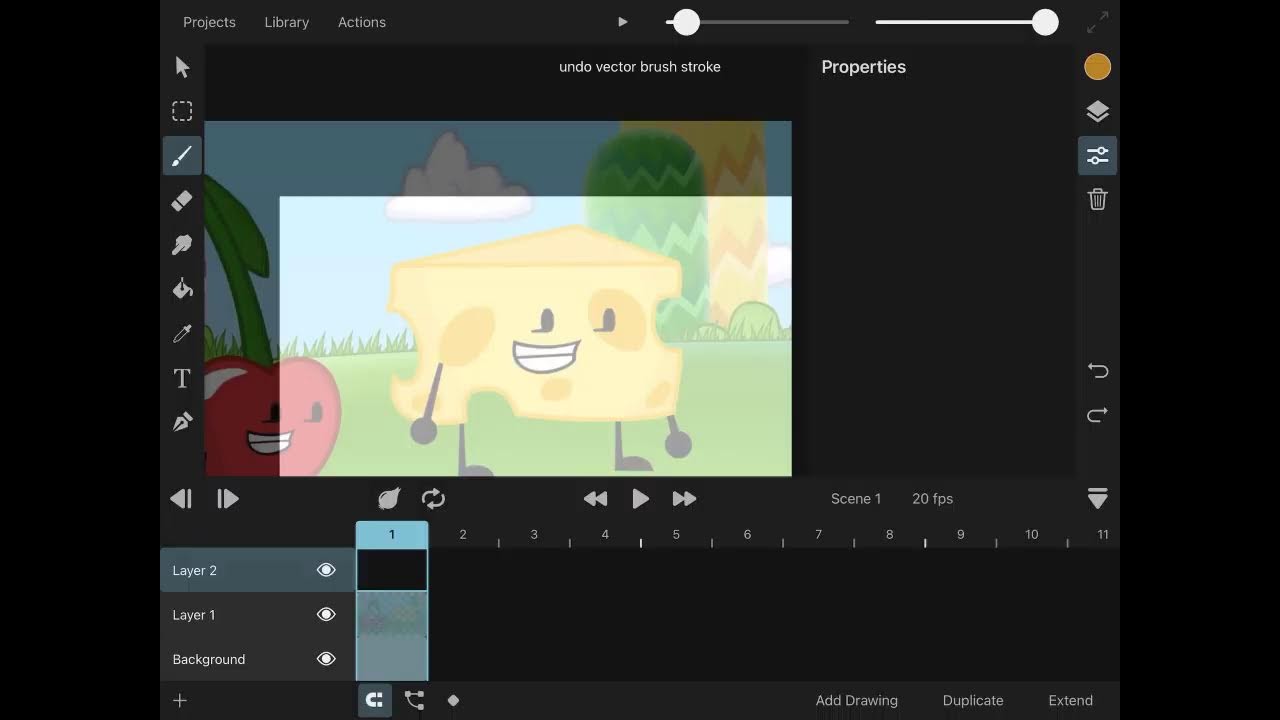The image size is (1280, 720).
Task: Activate the Paint Bucket fill tool
Action: click(x=182, y=289)
